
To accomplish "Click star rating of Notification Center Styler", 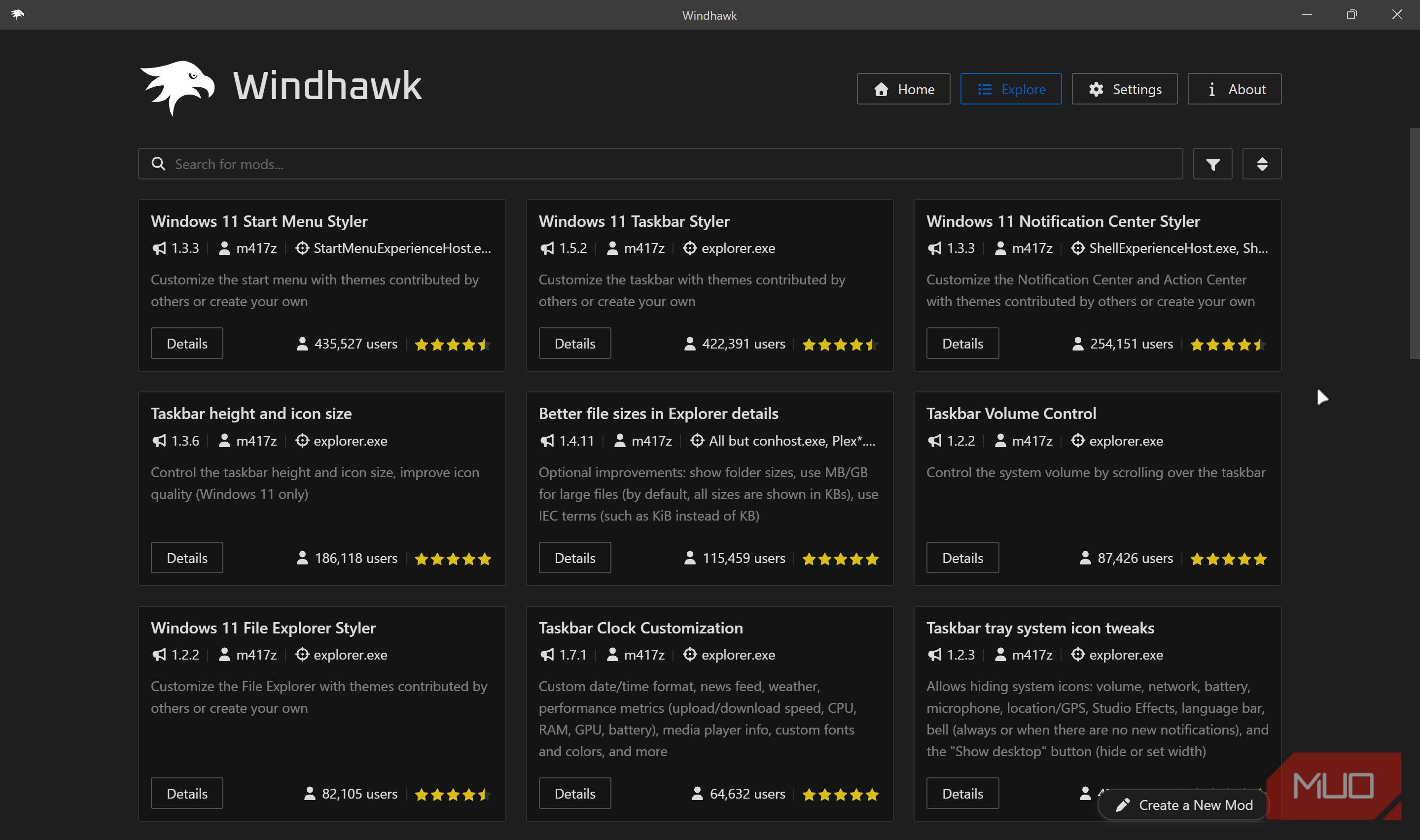I will pos(1228,344).
